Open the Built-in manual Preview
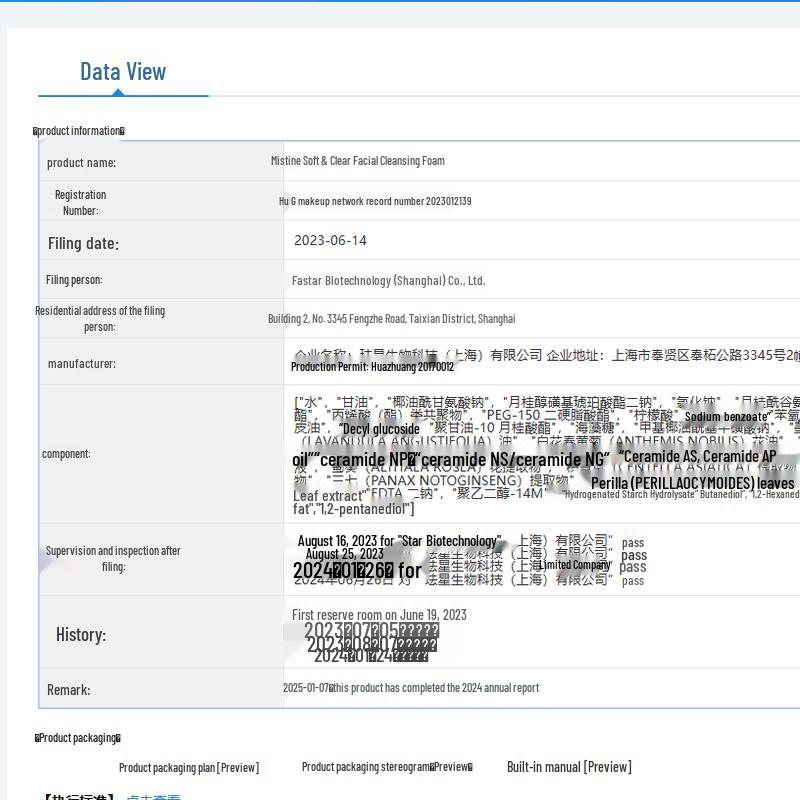Image resolution: width=800 pixels, height=800 pixels. click(x=569, y=767)
